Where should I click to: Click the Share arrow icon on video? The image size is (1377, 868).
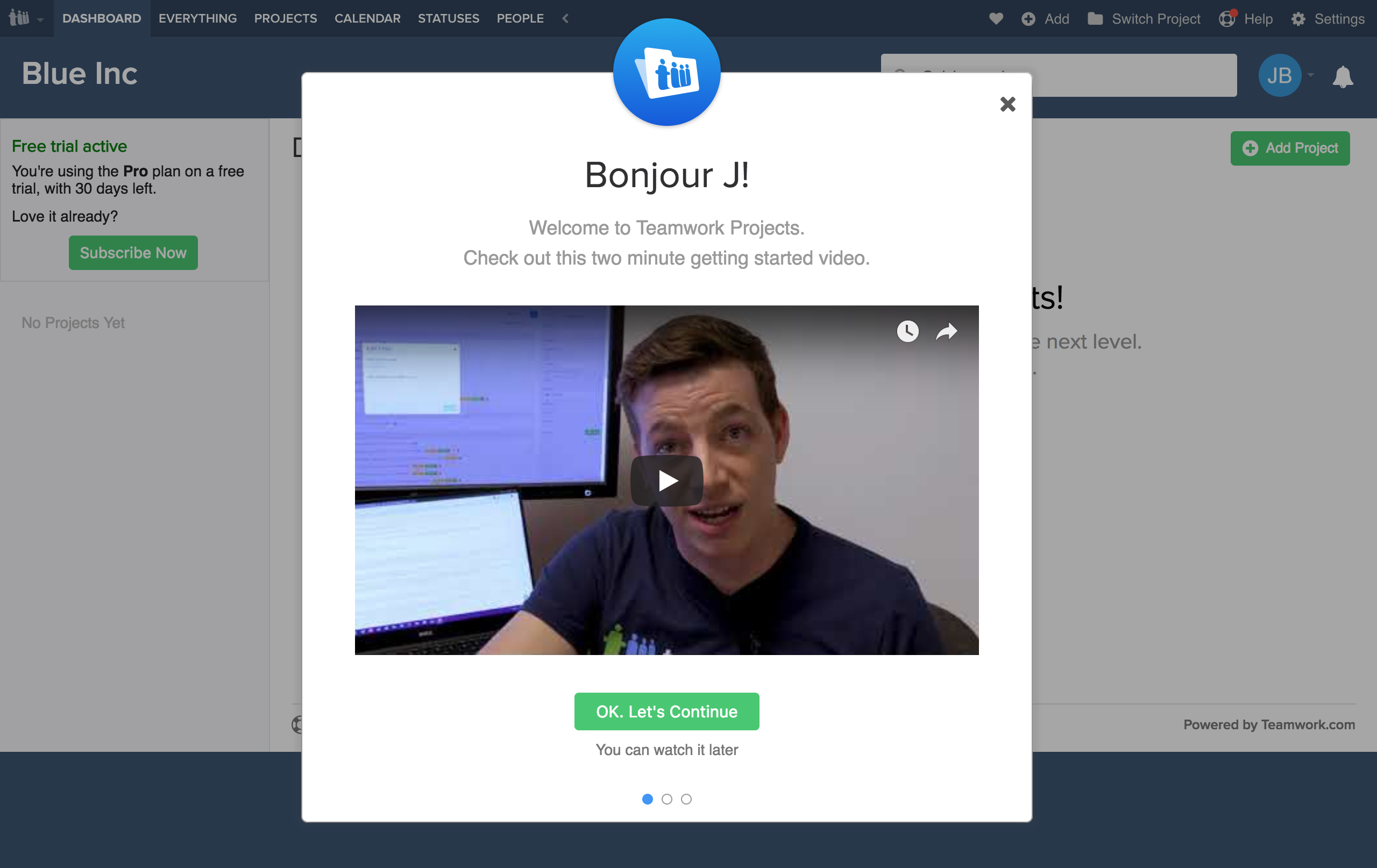[946, 331]
